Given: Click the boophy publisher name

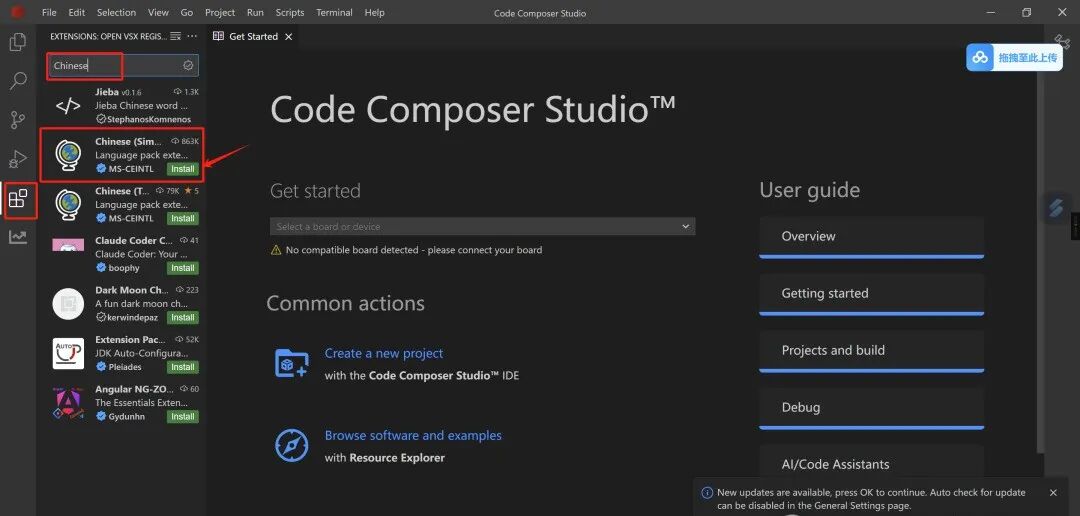Looking at the screenshot, I should pos(124,268).
